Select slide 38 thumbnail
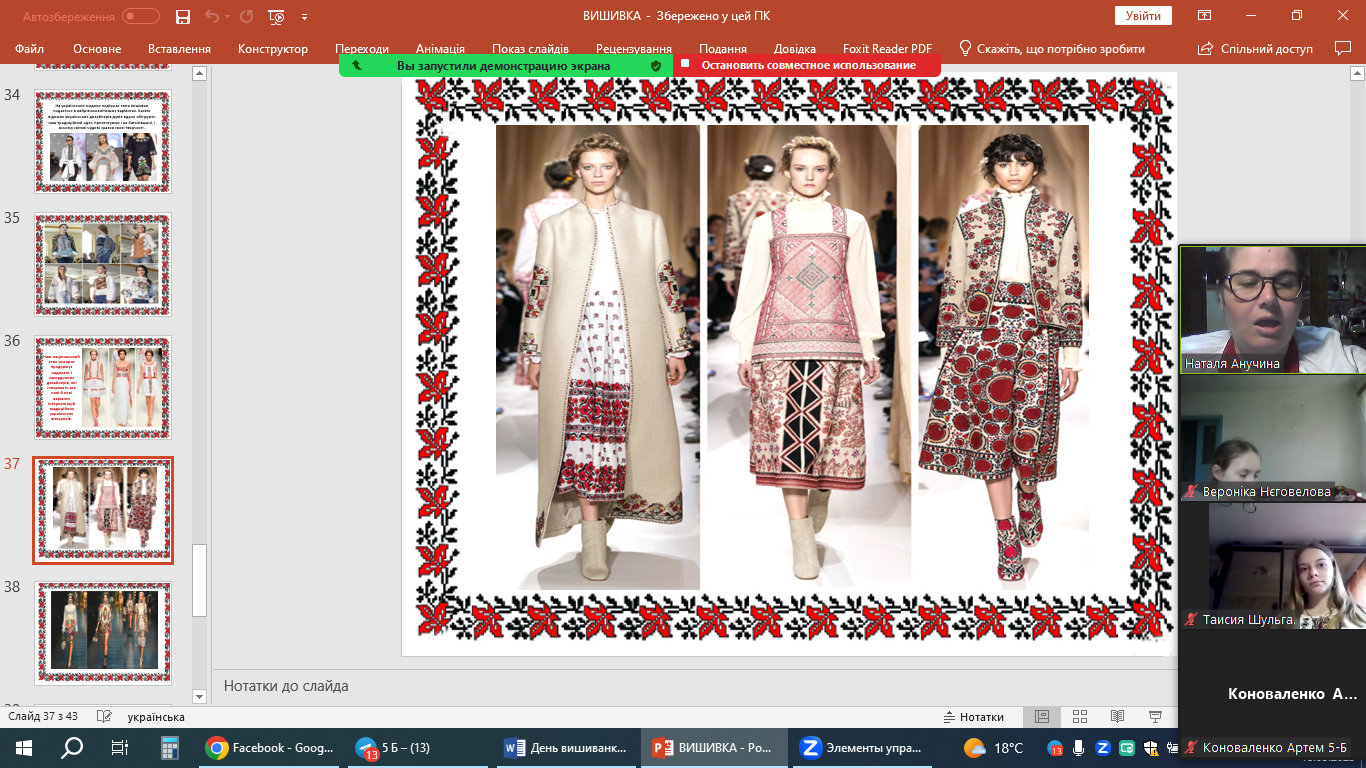The height and width of the screenshot is (768, 1366). [103, 633]
